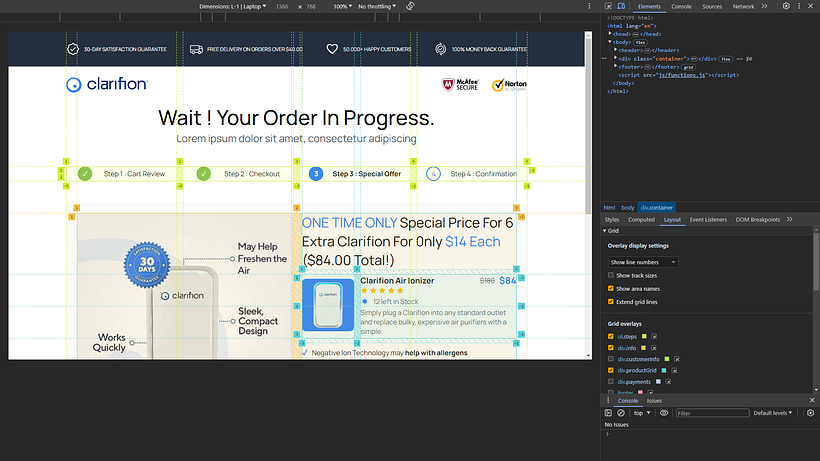Viewport: 820px width, 461px height.
Task: Expand div container node arrow
Action: [x=616, y=59]
